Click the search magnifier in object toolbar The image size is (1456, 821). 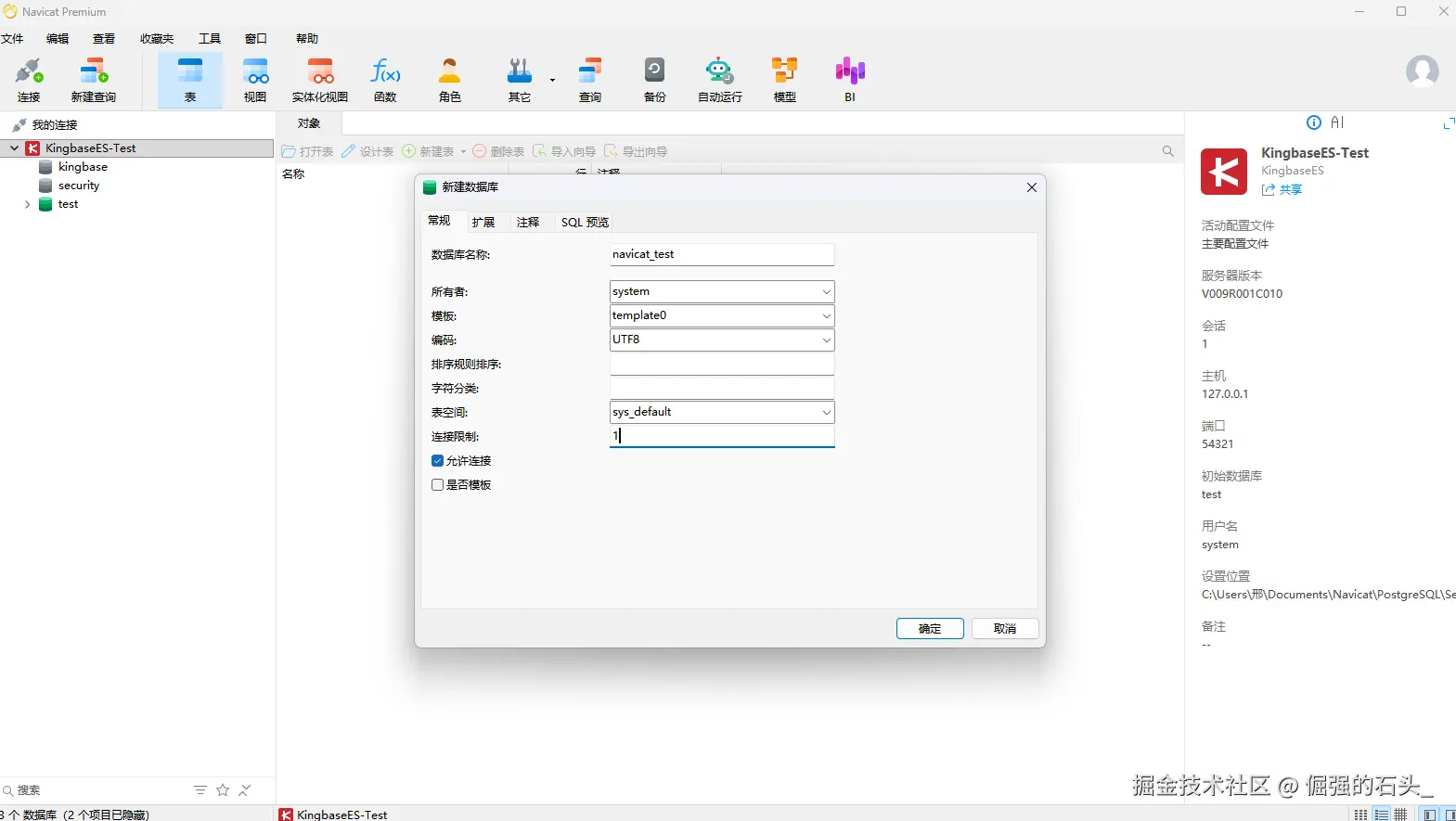1168,151
